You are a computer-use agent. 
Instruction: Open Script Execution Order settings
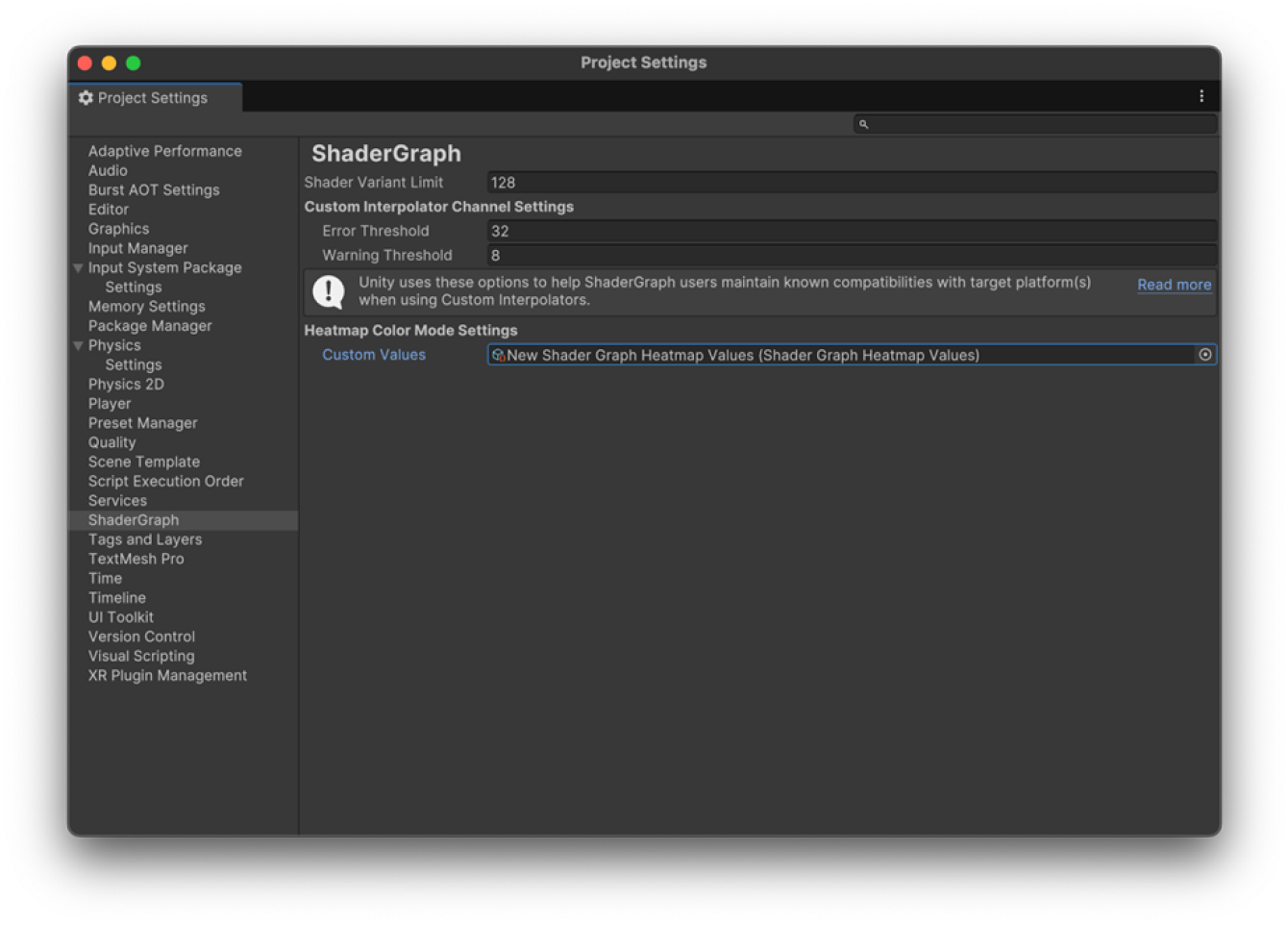coord(166,482)
